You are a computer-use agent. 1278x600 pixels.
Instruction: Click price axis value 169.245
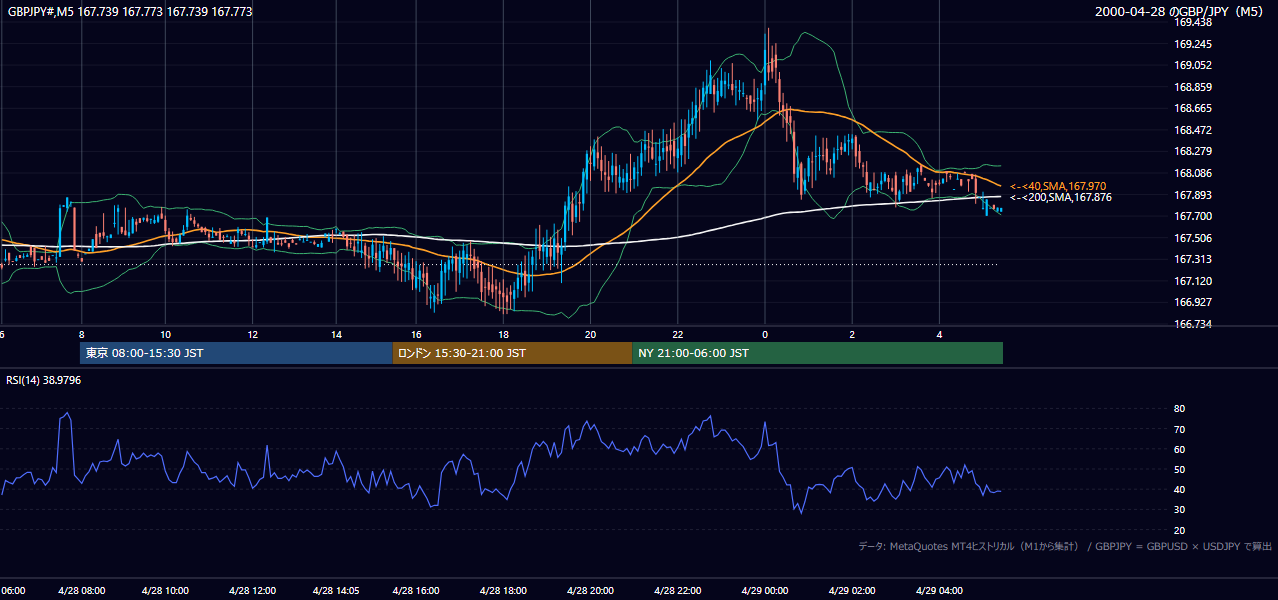[1193, 44]
